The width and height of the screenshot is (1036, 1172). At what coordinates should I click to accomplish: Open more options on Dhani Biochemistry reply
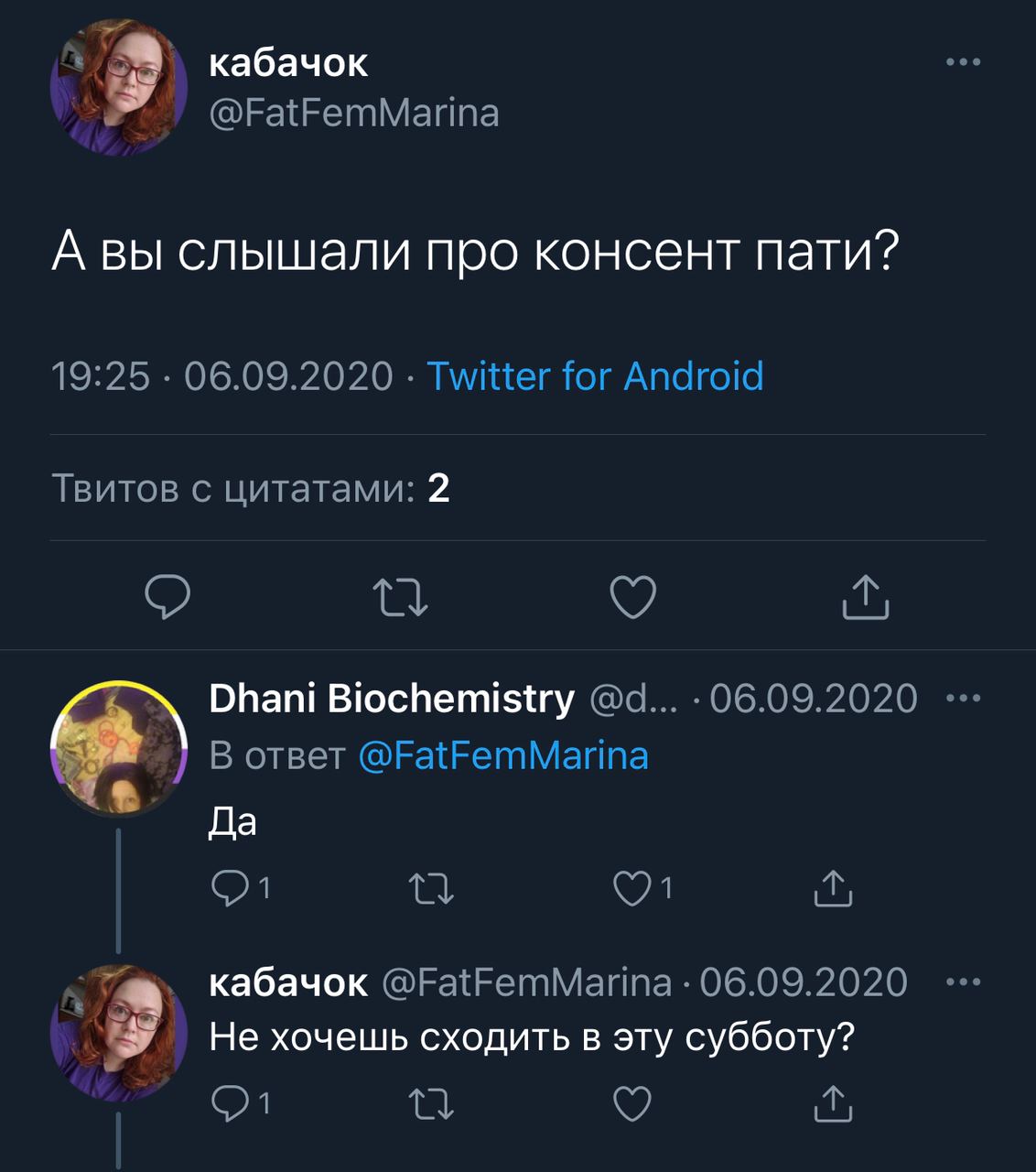click(x=963, y=699)
